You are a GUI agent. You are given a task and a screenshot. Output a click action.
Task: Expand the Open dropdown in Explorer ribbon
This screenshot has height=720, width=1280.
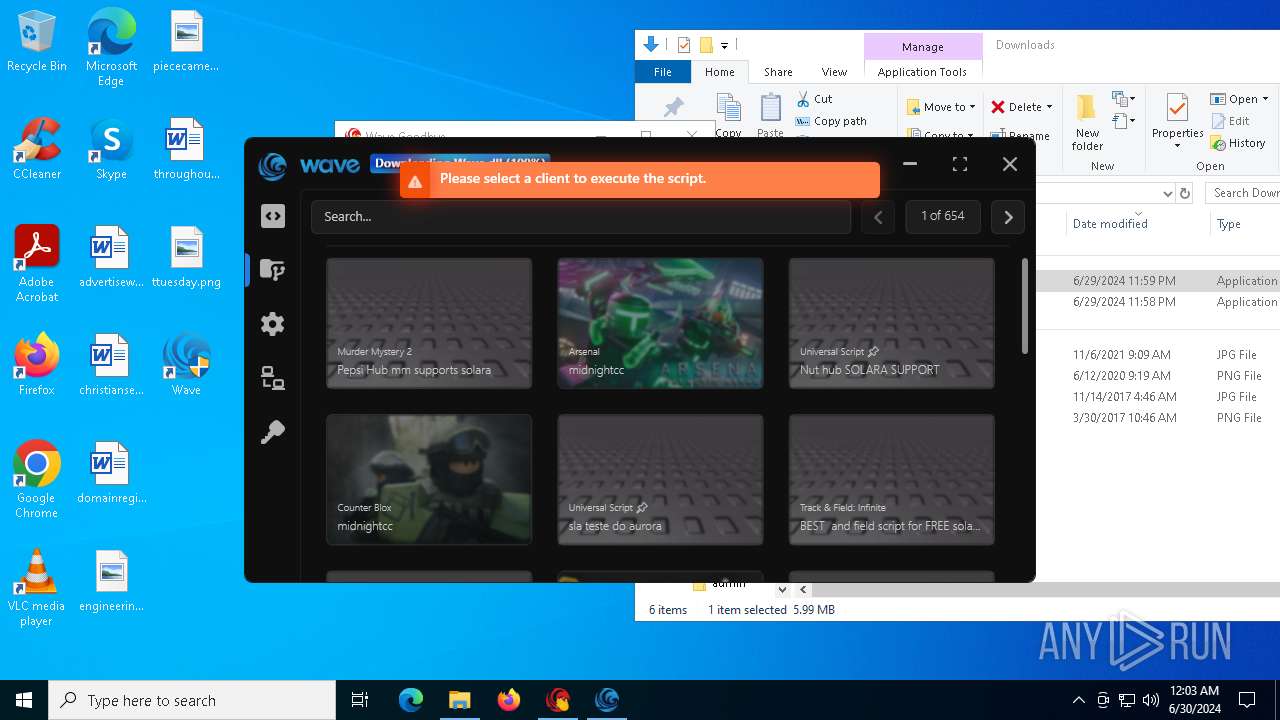coord(1265,99)
